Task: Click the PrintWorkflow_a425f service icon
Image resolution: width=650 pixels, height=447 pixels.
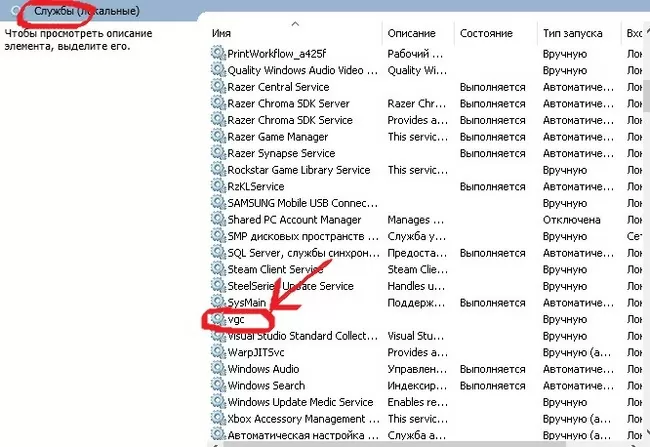Action: (x=218, y=54)
